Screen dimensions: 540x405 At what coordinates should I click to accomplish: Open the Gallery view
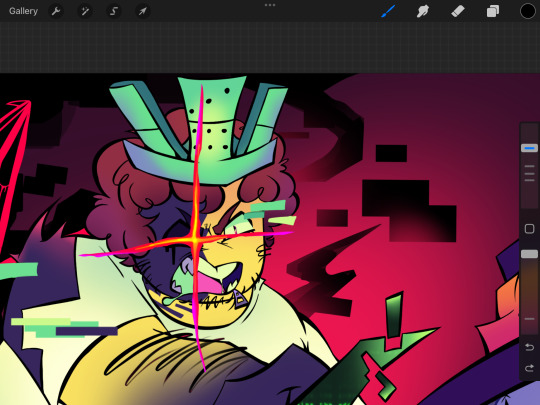[23, 11]
